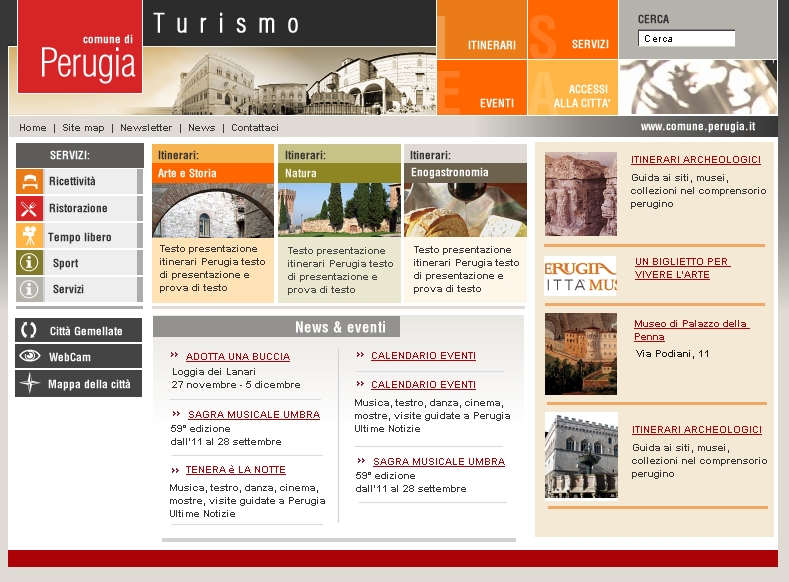Open Tempo libero service
This screenshot has height=582, width=789.
tap(80, 235)
